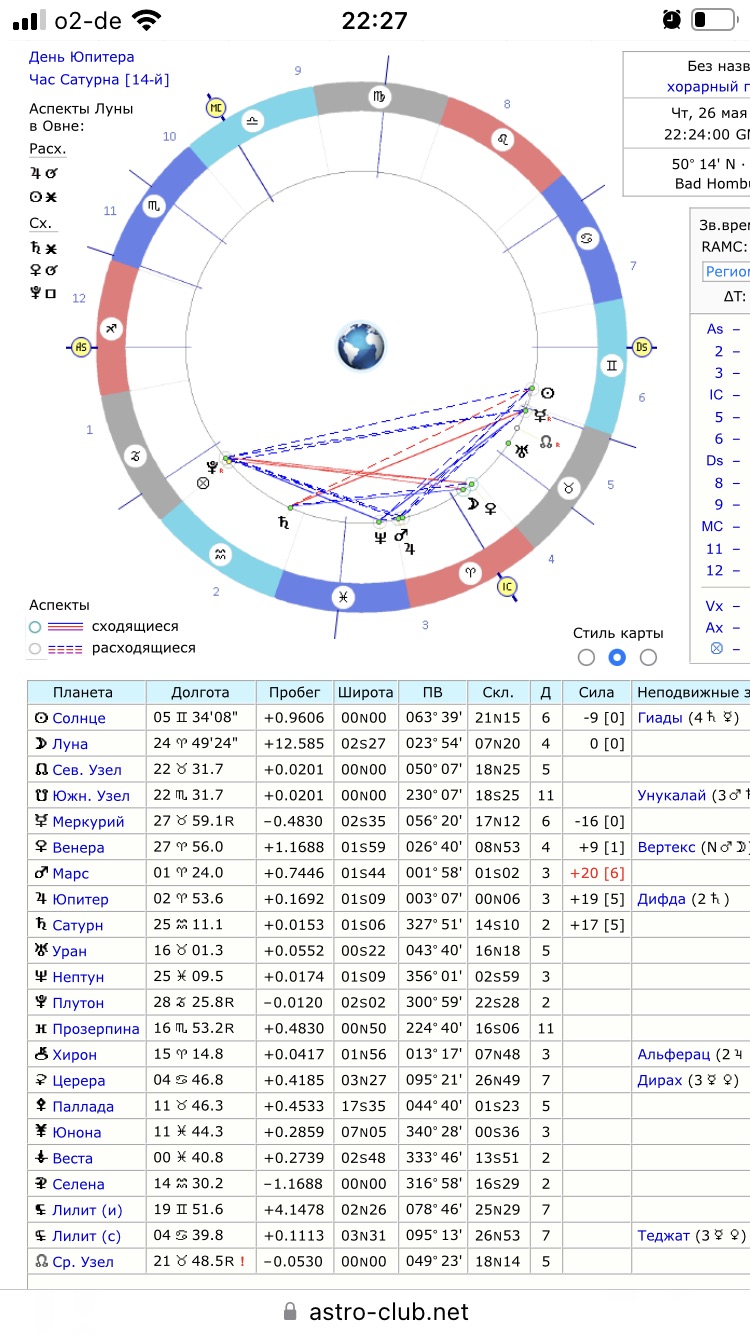Image resolution: width=750 pixels, height=1334 pixels.
Task: Click the Scorpio sign on the zodiac wheel
Action: tap(154, 205)
